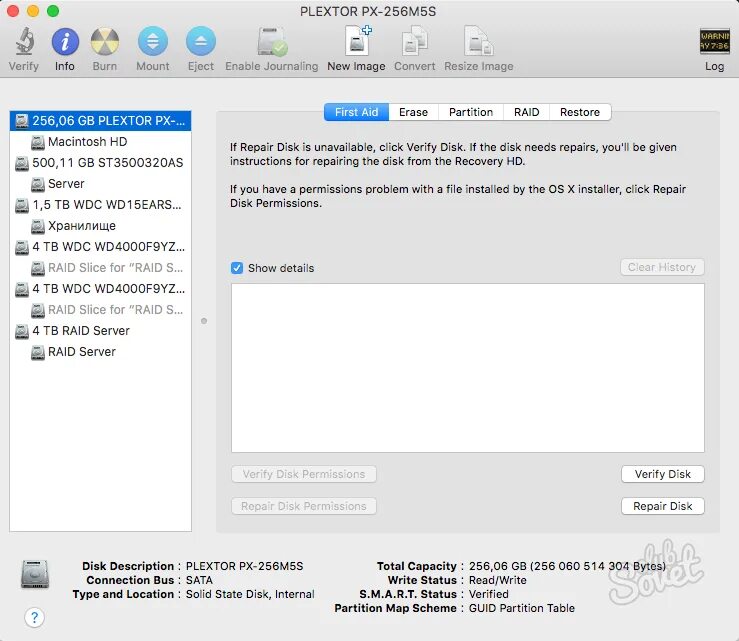Open the RAID tab
The image size is (739, 641).
pos(526,112)
